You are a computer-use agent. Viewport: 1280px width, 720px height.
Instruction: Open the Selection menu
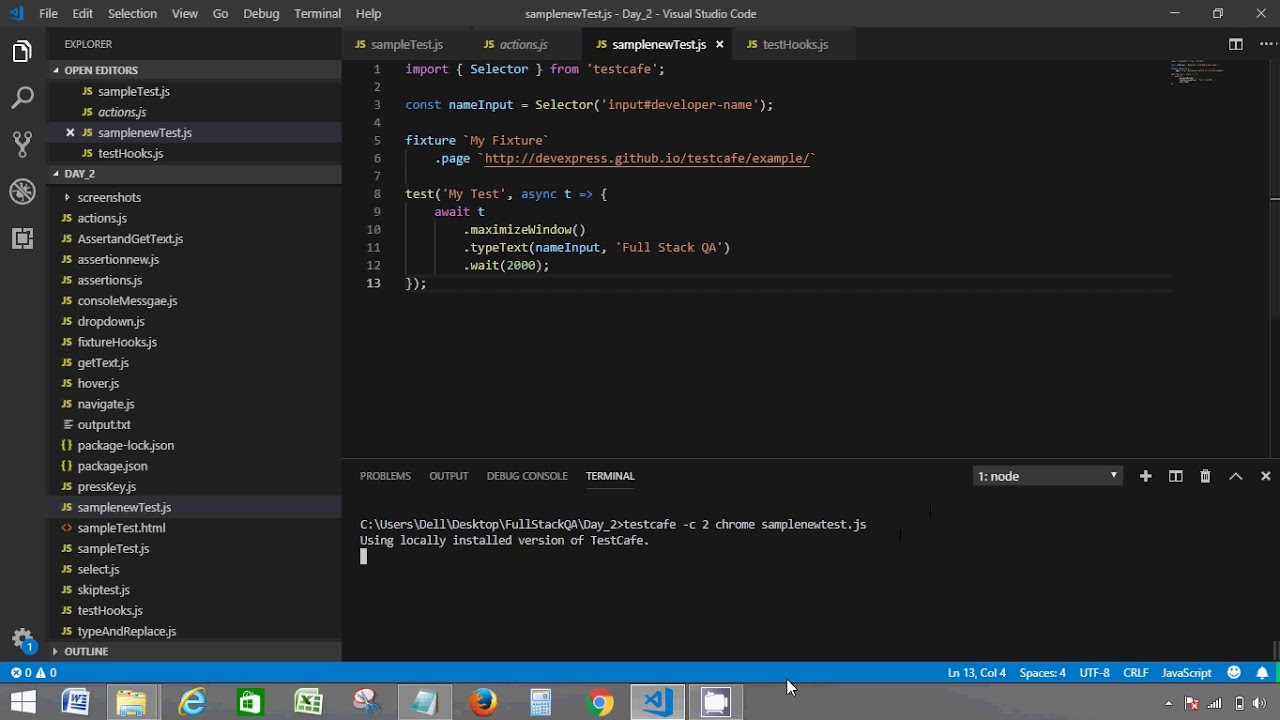[132, 13]
